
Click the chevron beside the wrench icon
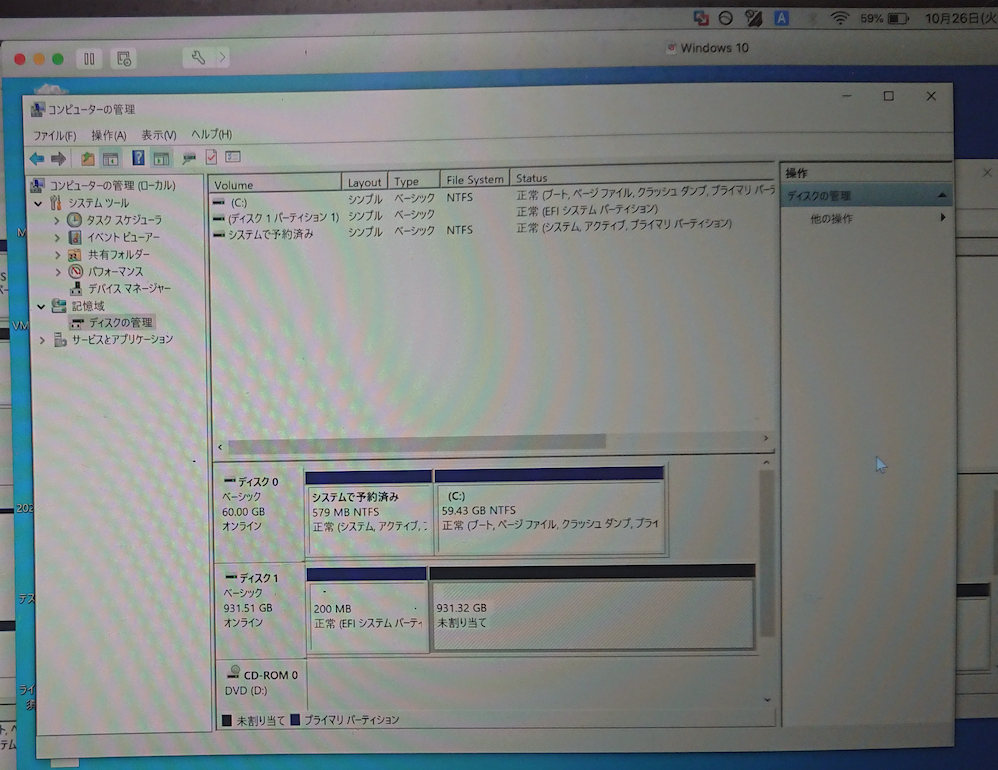222,58
